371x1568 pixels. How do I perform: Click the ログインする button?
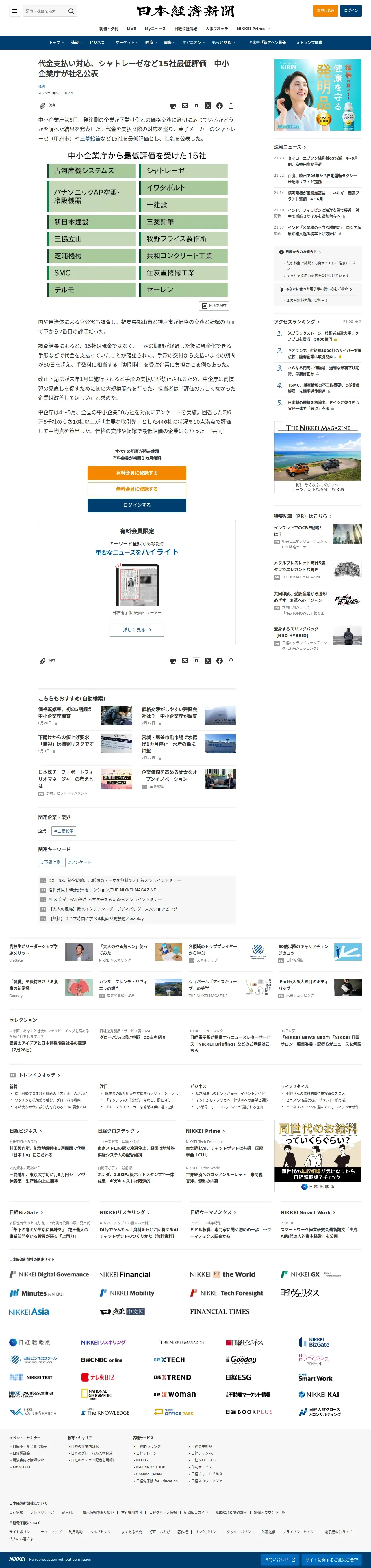click(137, 505)
